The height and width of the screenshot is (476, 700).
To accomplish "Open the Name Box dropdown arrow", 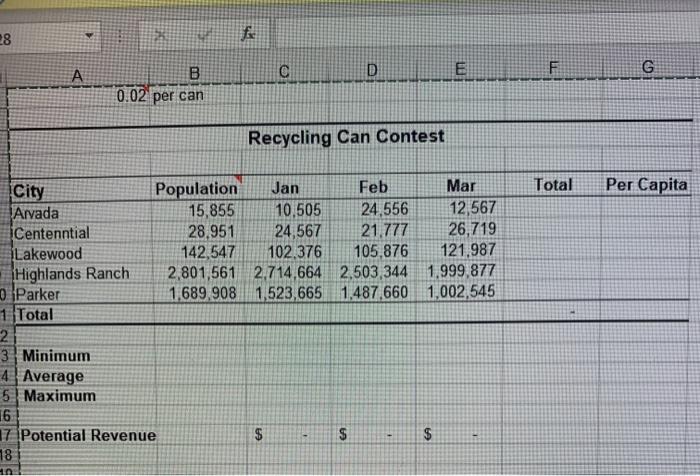I will (x=89, y=35).
